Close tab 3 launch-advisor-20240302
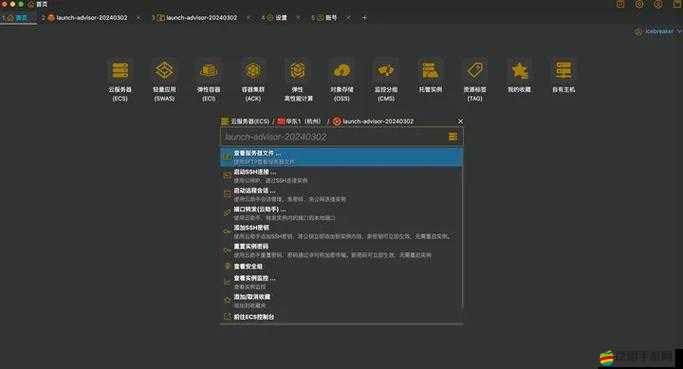This screenshot has height=369, width=683. point(248,18)
